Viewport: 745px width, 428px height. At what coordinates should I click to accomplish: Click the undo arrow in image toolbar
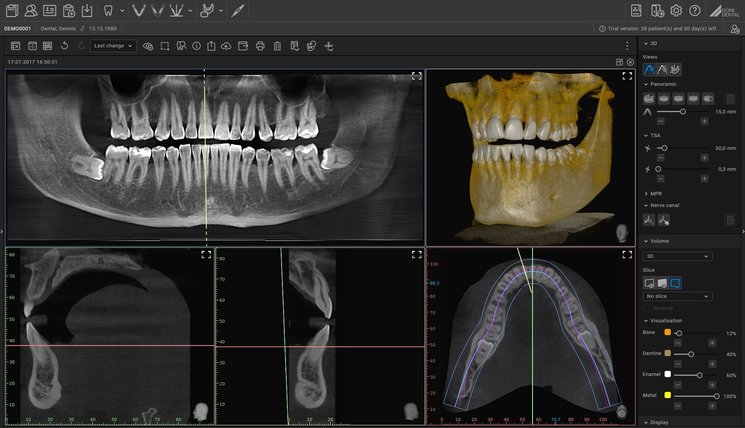[x=64, y=46]
